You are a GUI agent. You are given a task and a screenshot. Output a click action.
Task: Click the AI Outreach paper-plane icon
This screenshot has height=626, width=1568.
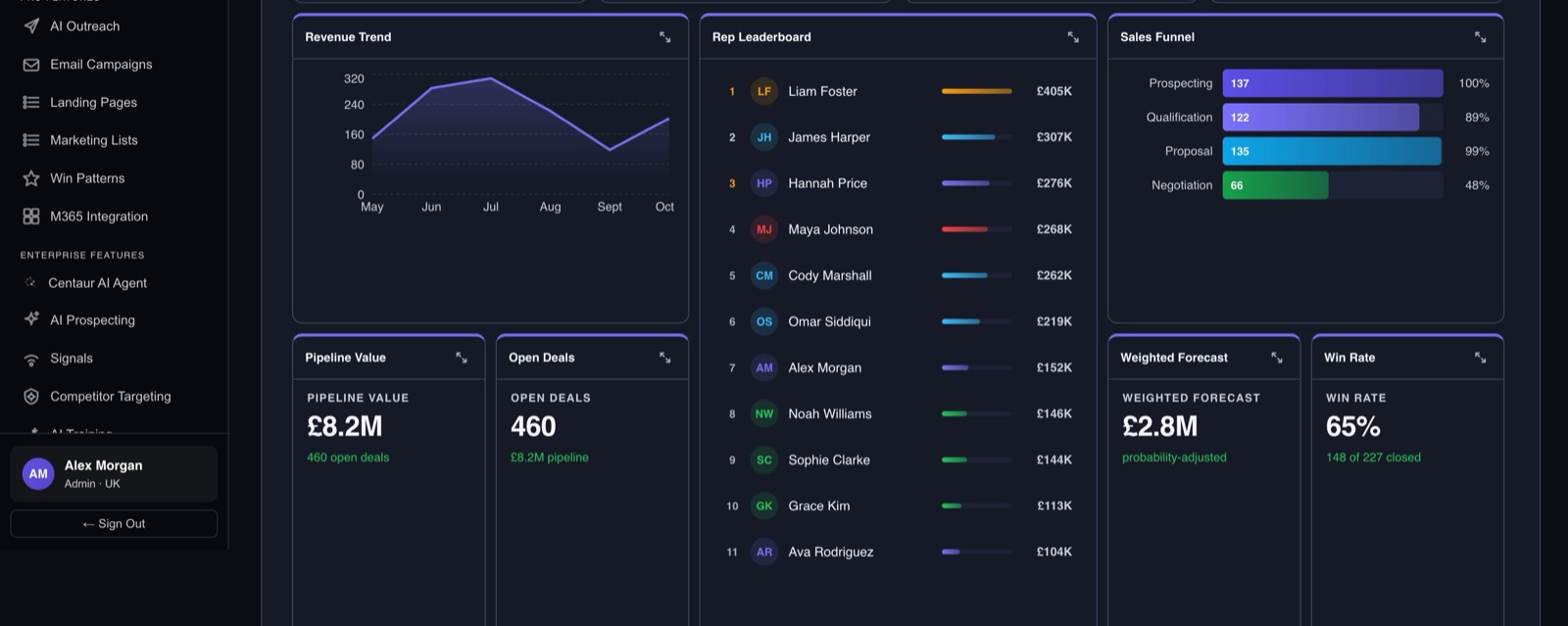(31, 26)
